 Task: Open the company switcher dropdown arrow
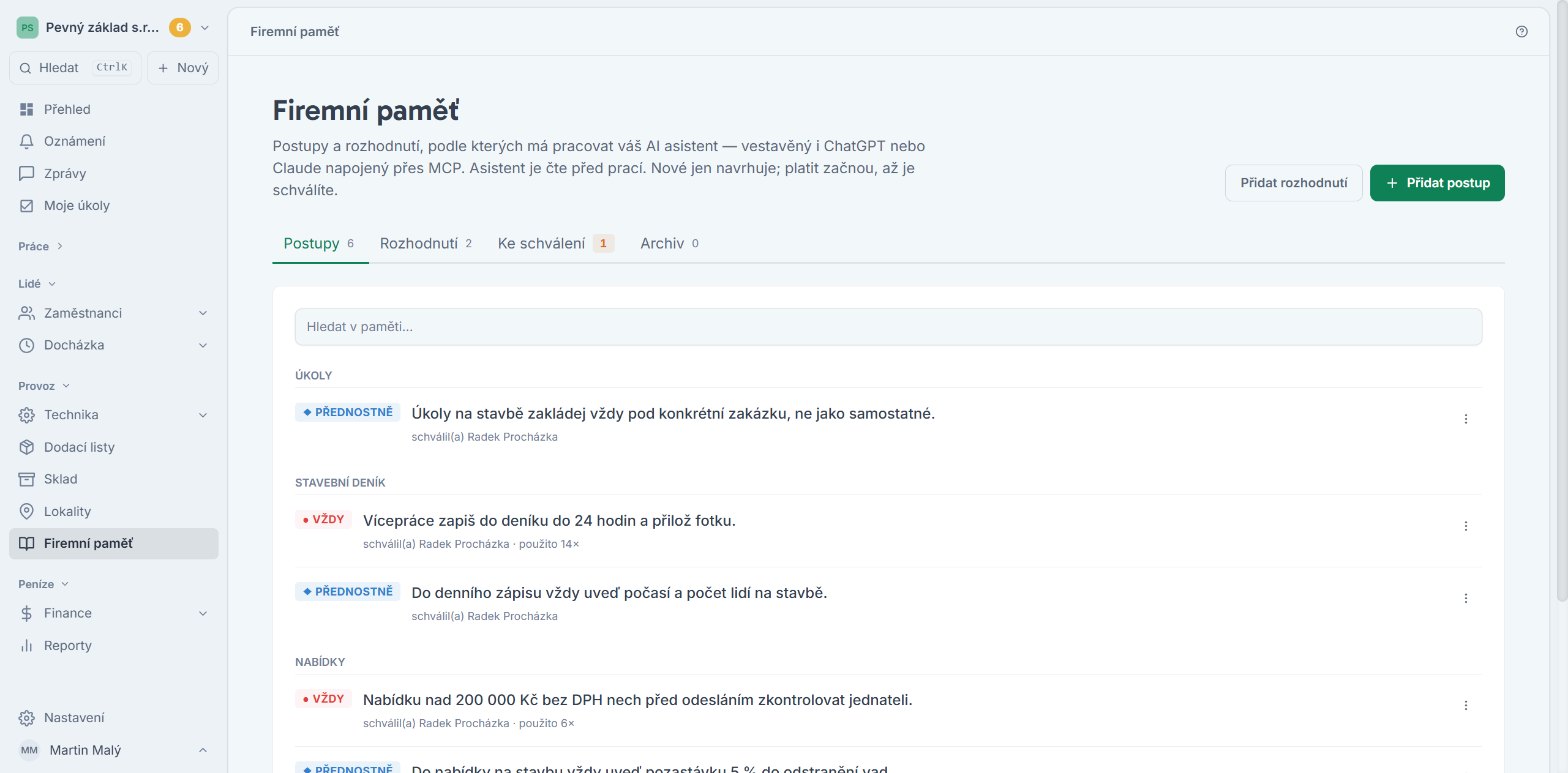(205, 28)
